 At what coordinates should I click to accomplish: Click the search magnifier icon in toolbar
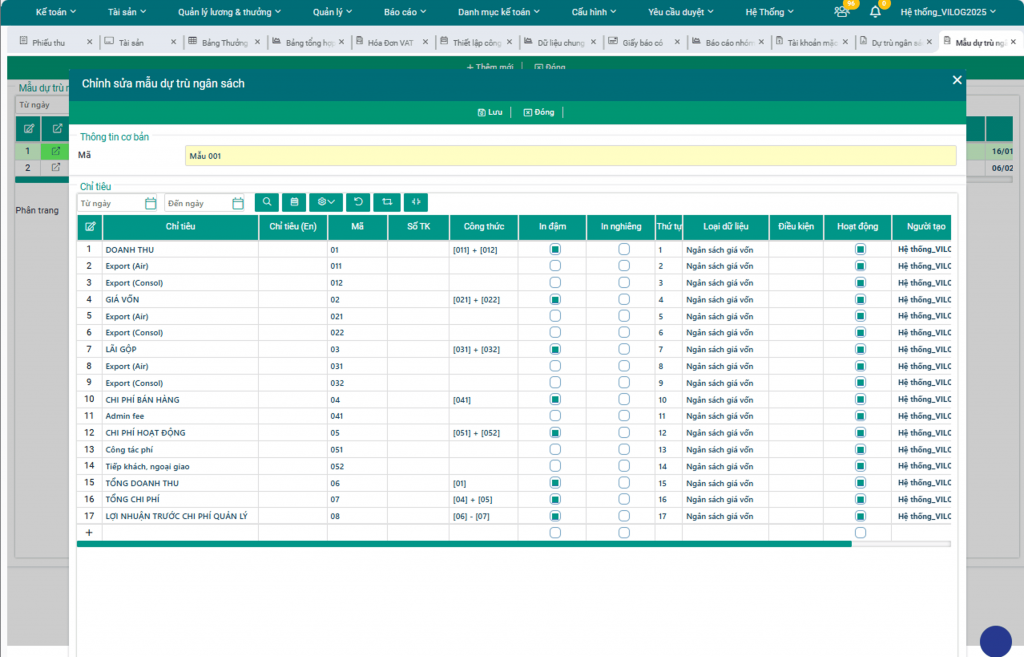(x=267, y=202)
